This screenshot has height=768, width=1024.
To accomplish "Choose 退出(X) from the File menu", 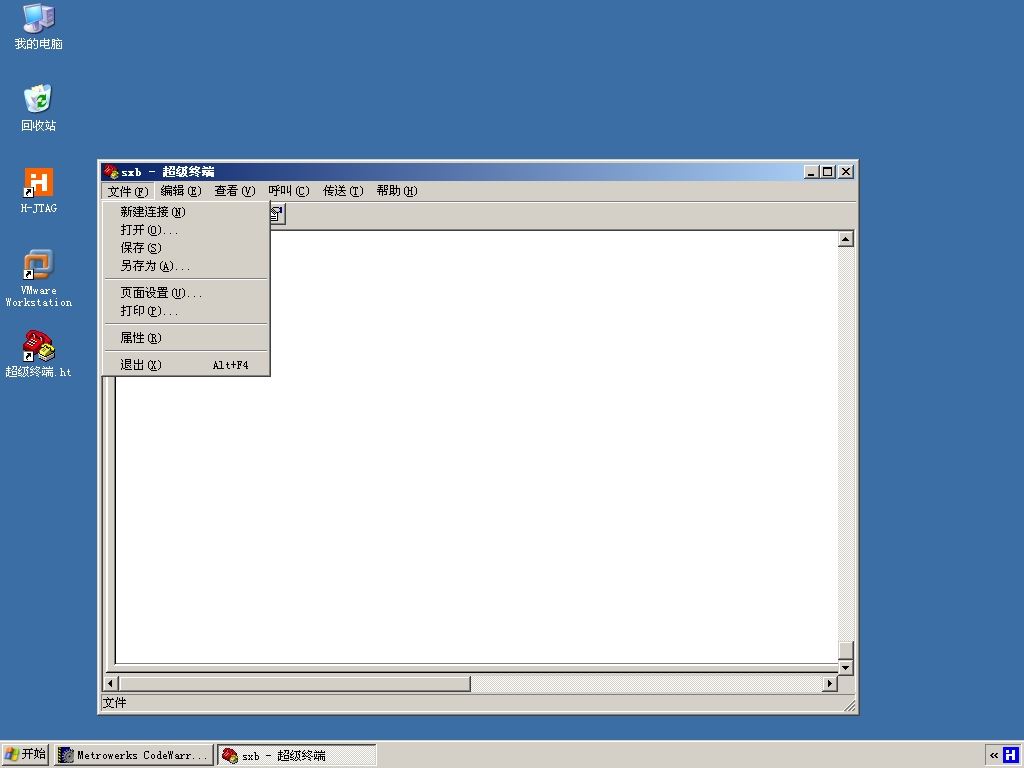I will (x=186, y=364).
